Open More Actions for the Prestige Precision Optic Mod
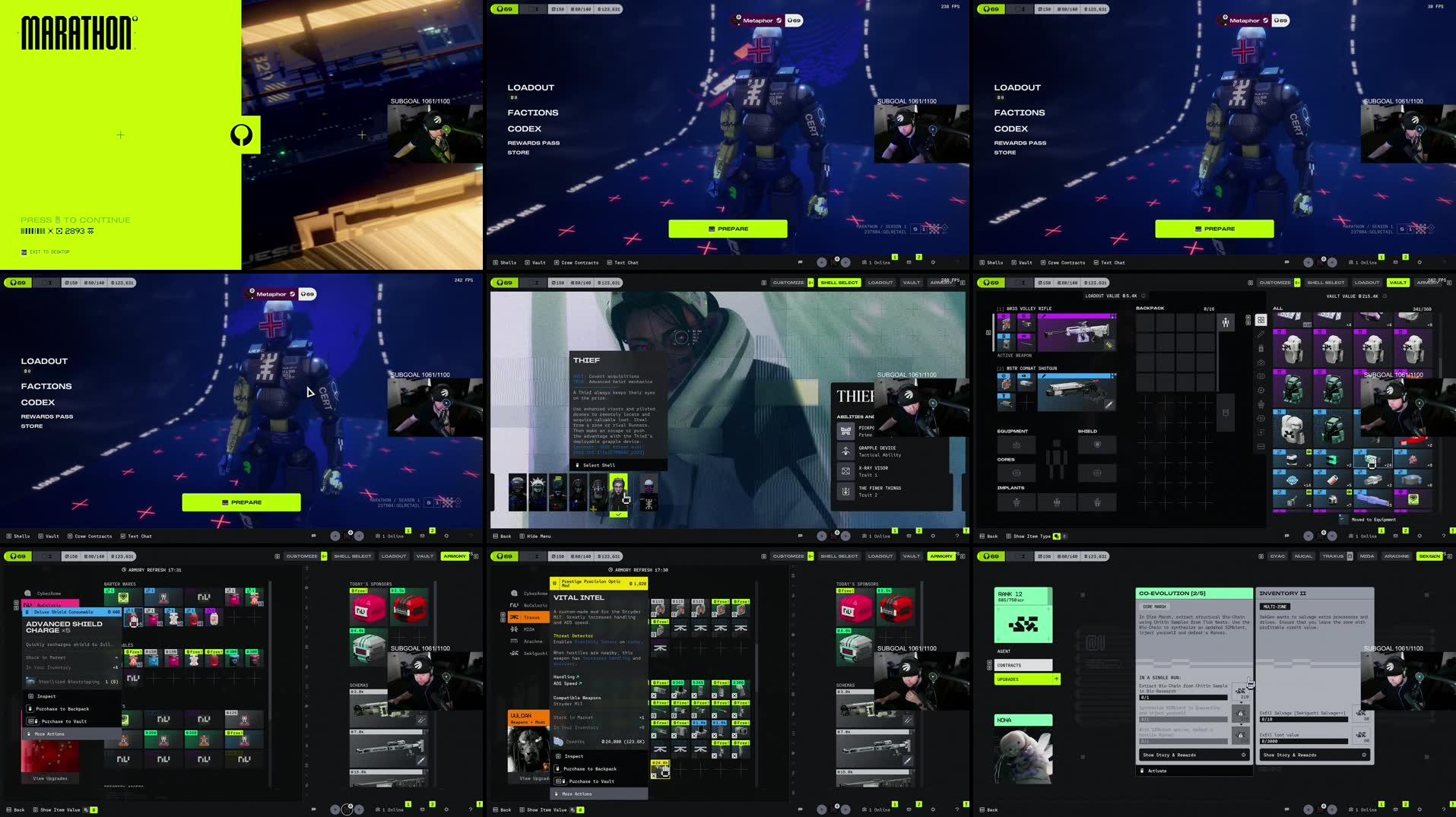Viewport: 1456px width, 817px height. pos(576,793)
